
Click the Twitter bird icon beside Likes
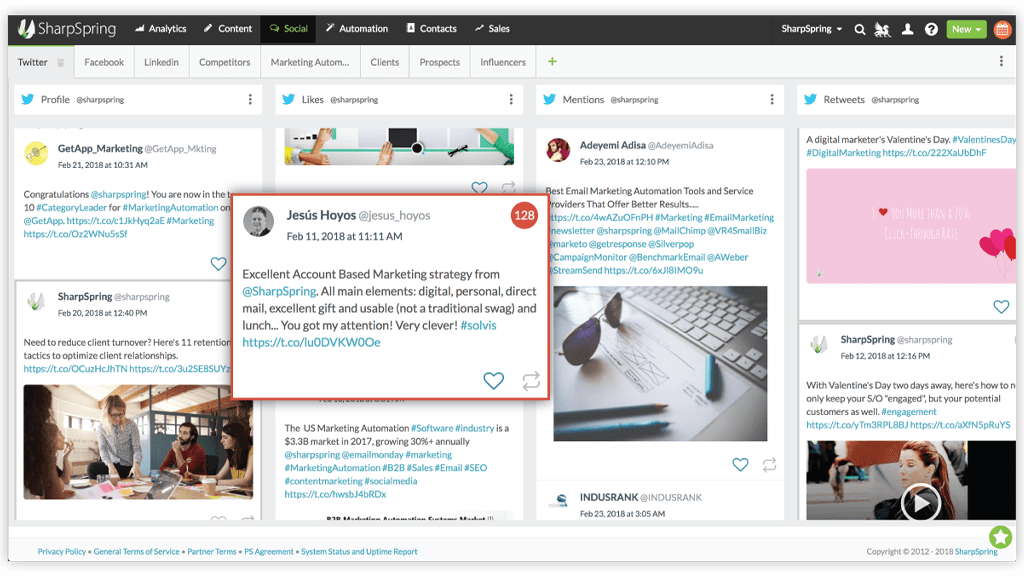tap(288, 99)
